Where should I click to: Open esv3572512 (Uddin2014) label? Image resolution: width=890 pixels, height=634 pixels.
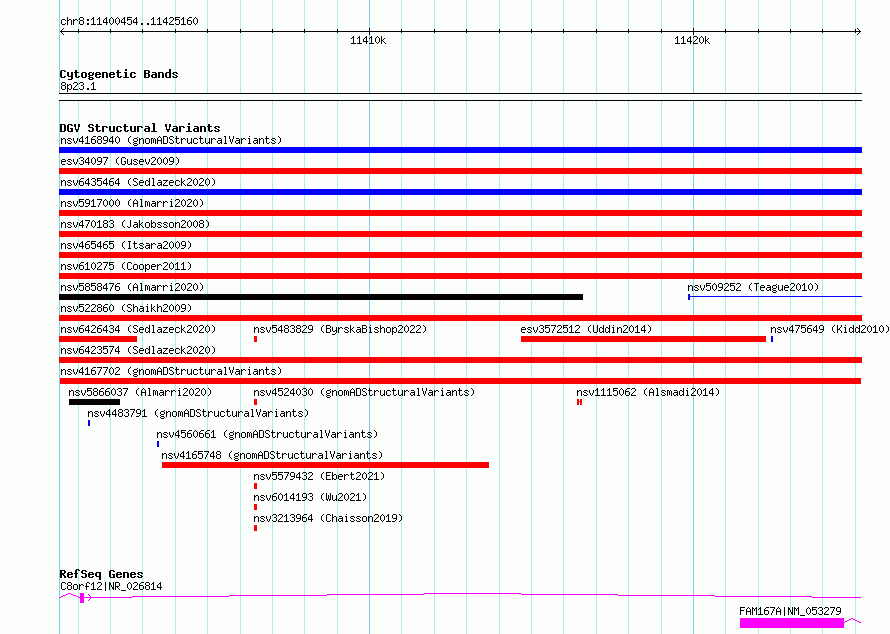pyautogui.click(x=586, y=329)
